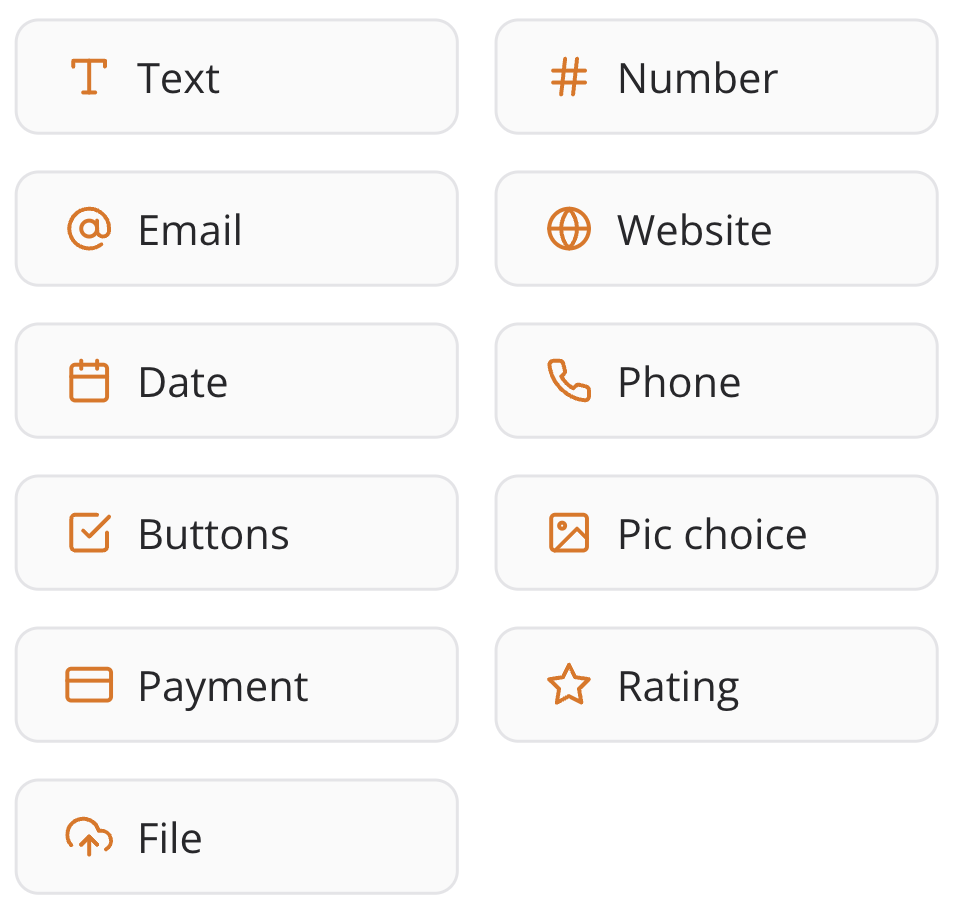Image resolution: width=954 pixels, height=916 pixels.
Task: Click the at-sign Email icon
Action: (x=89, y=229)
